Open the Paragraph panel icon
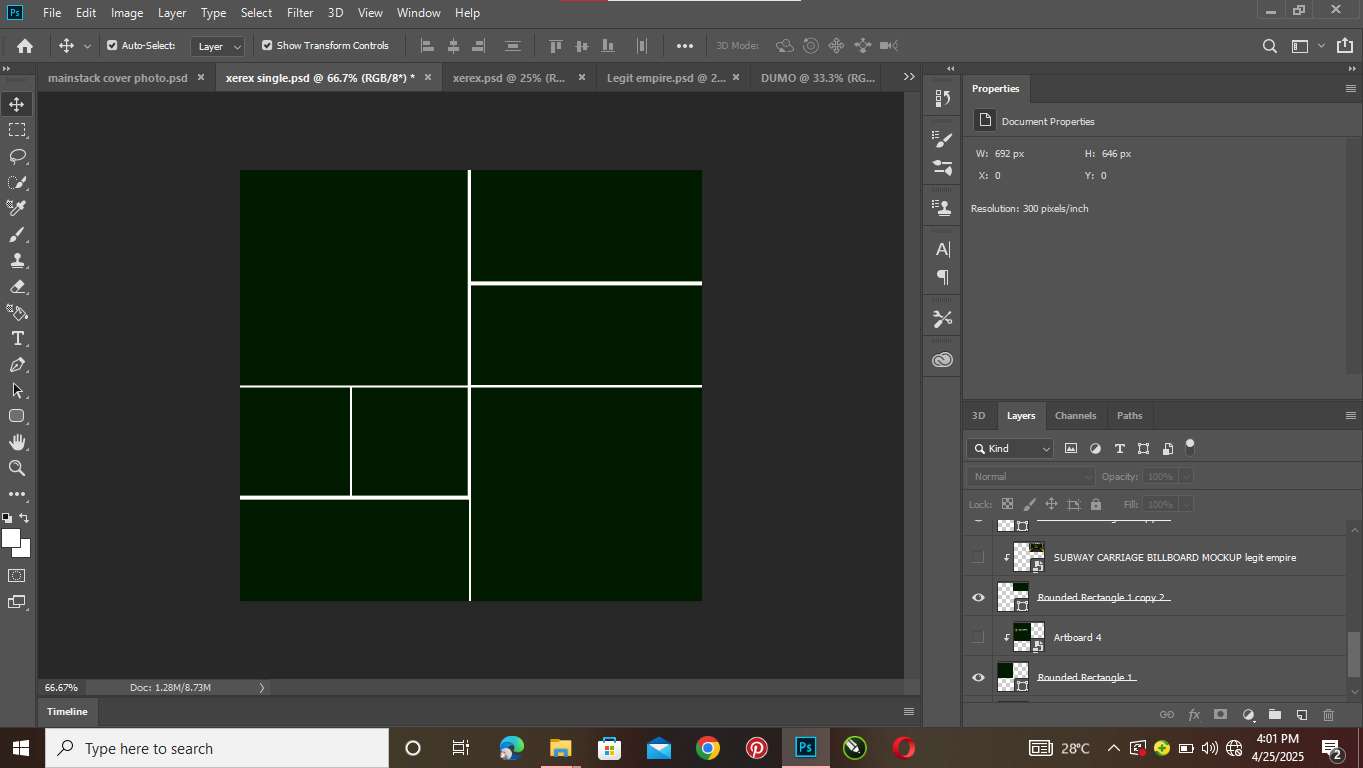This screenshot has height=768, width=1363. coord(942,277)
